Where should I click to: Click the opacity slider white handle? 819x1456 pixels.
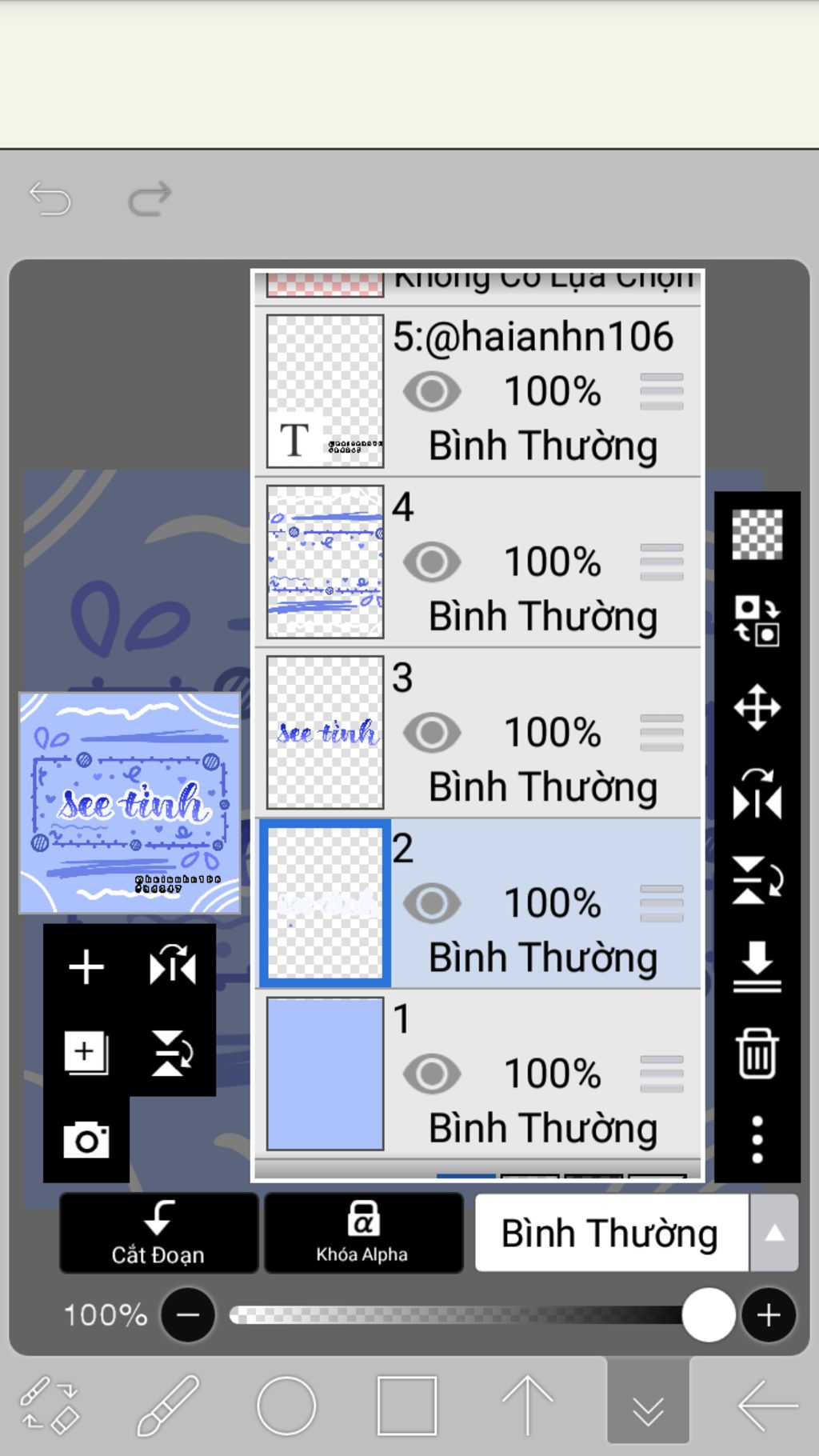(x=708, y=1314)
